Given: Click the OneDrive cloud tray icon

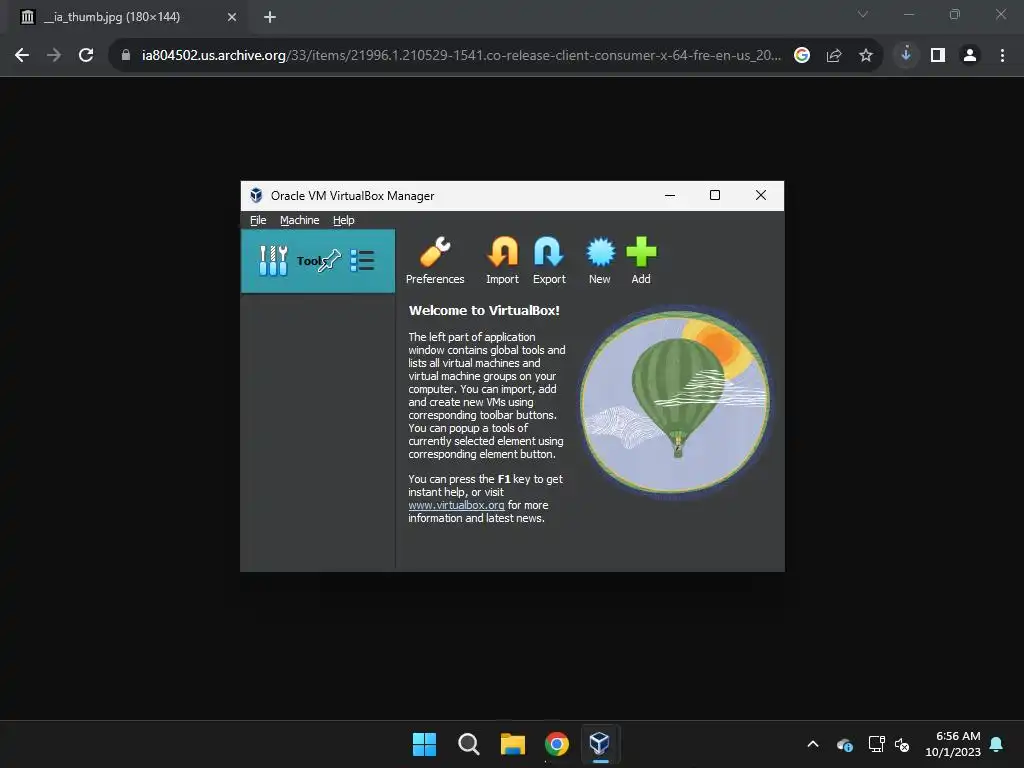Looking at the screenshot, I should tap(845, 744).
